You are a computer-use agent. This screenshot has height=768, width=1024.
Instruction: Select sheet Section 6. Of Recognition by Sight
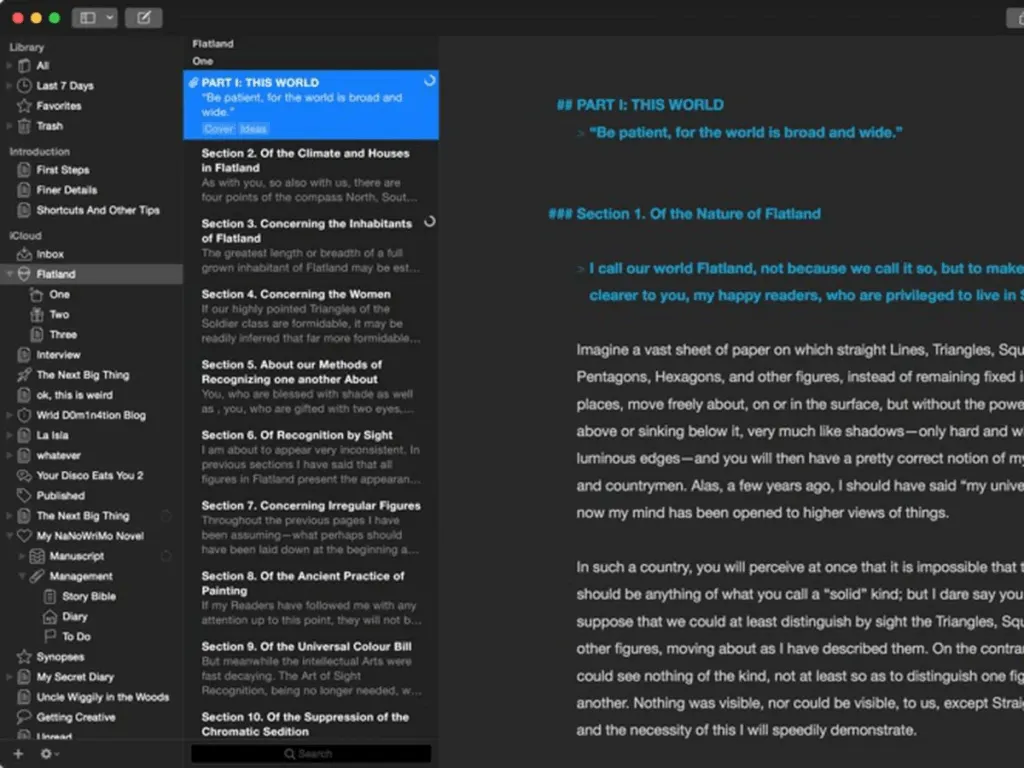311,456
